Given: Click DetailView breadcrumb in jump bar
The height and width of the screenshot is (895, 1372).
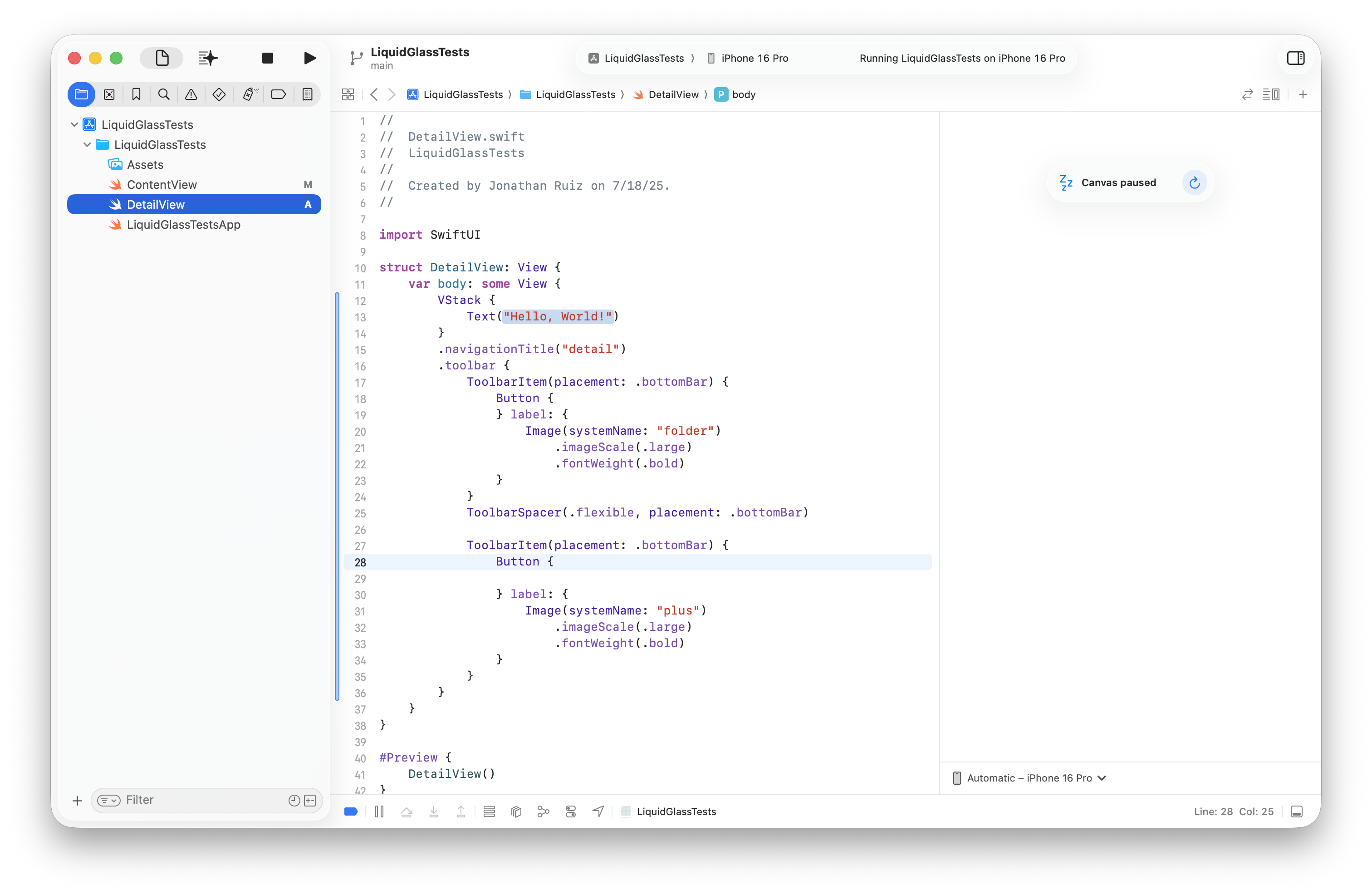Looking at the screenshot, I should click(665, 94).
